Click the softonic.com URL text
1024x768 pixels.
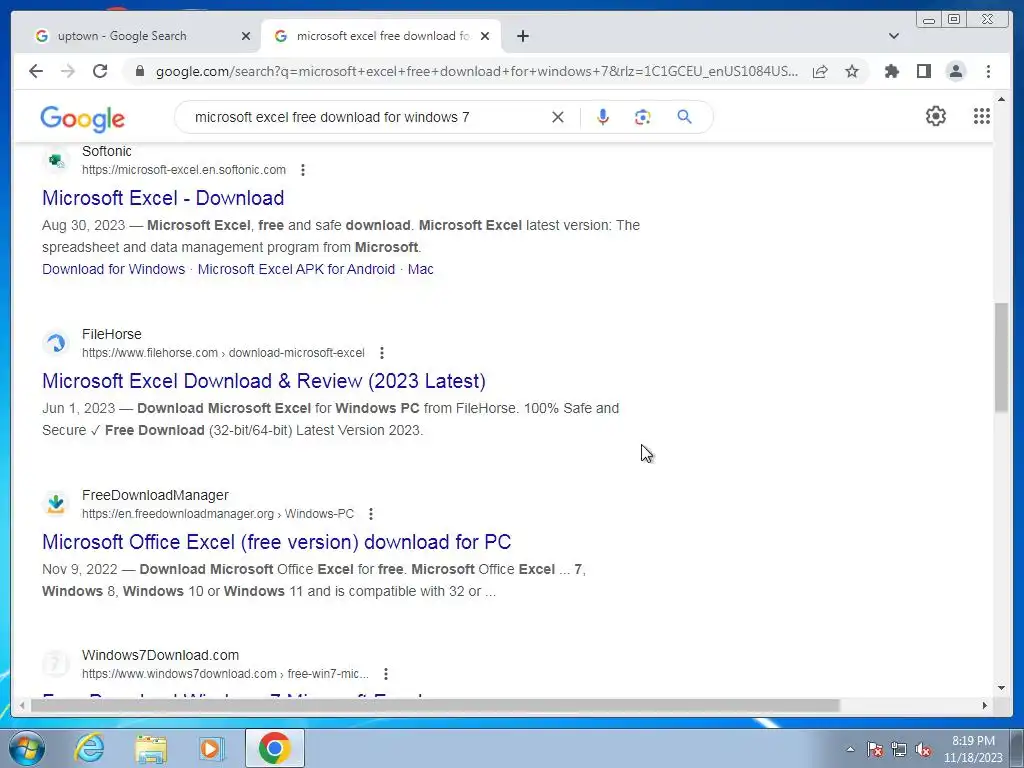(x=184, y=170)
